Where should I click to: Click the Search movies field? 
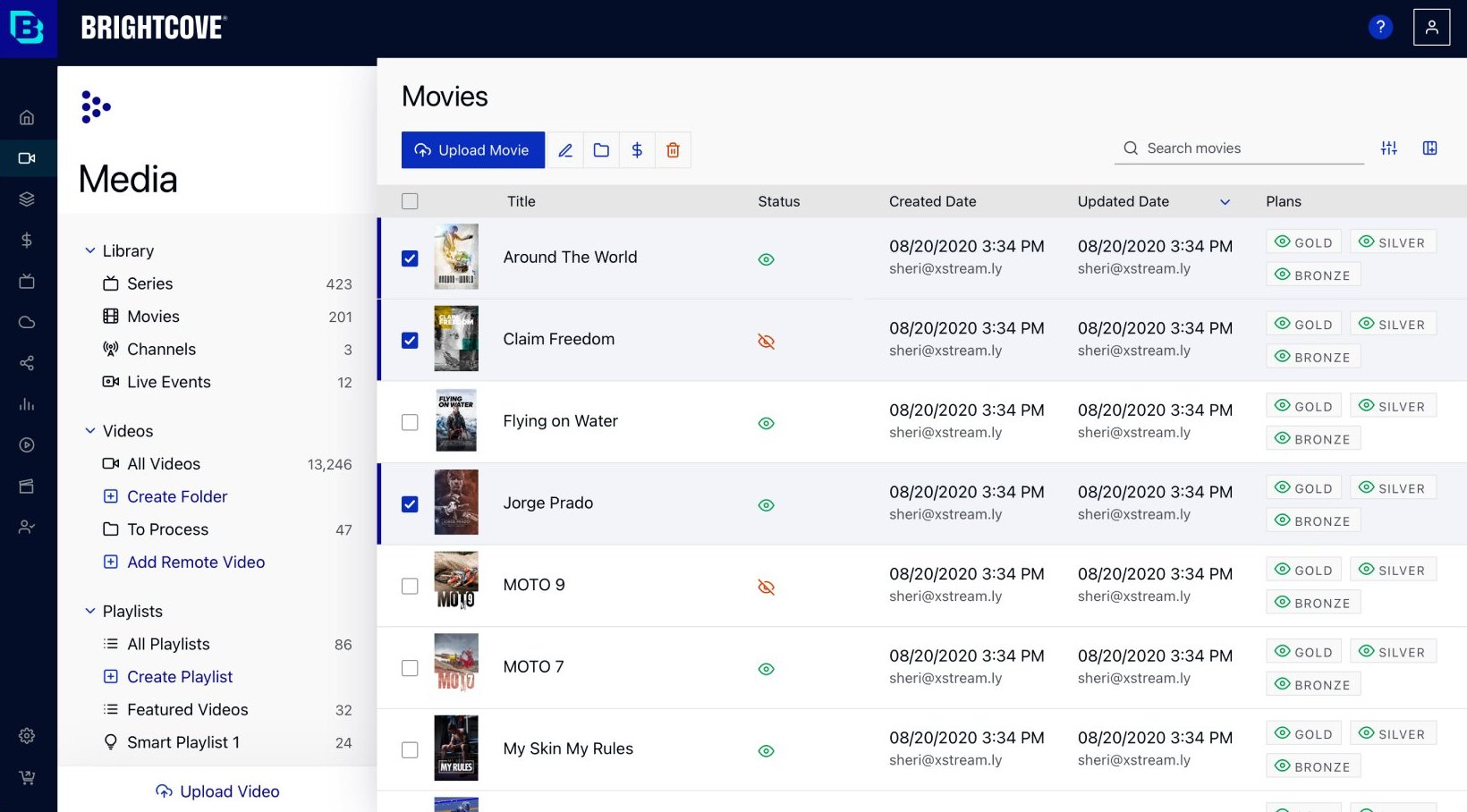click(x=1240, y=148)
